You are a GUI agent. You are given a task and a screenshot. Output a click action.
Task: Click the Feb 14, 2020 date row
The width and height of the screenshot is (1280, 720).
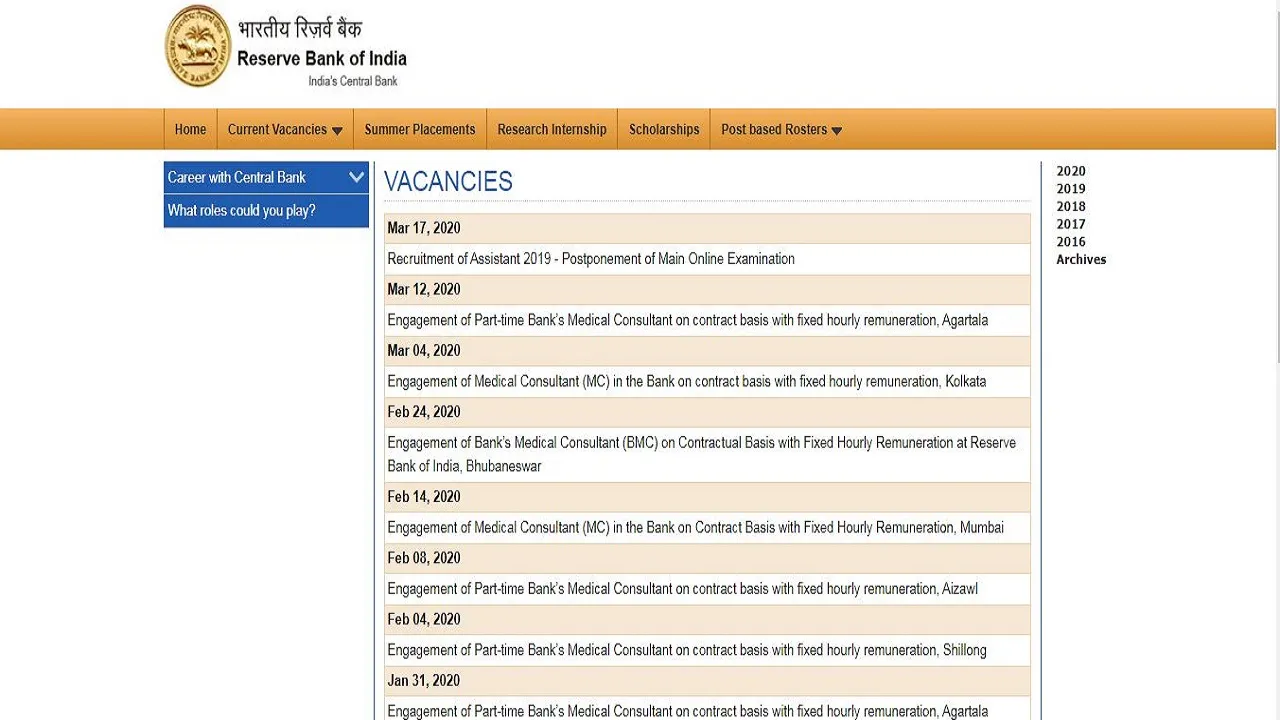707,497
